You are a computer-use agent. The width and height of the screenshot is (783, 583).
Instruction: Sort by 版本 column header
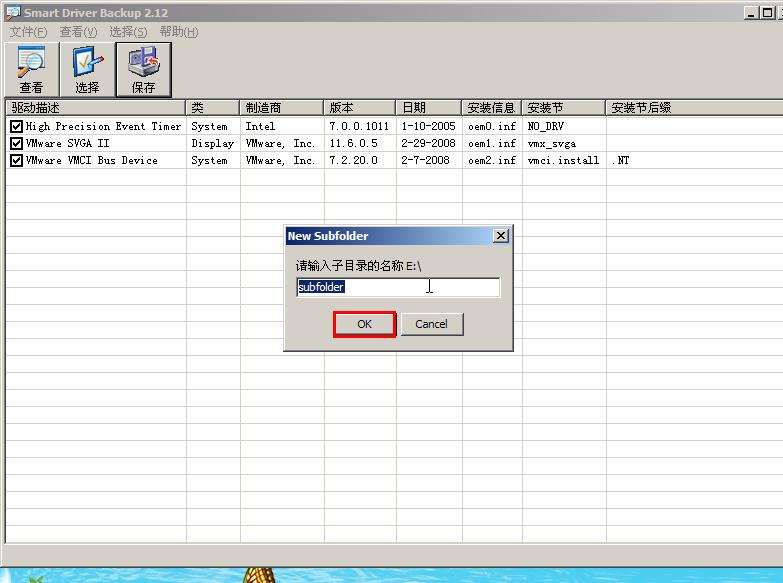360,108
